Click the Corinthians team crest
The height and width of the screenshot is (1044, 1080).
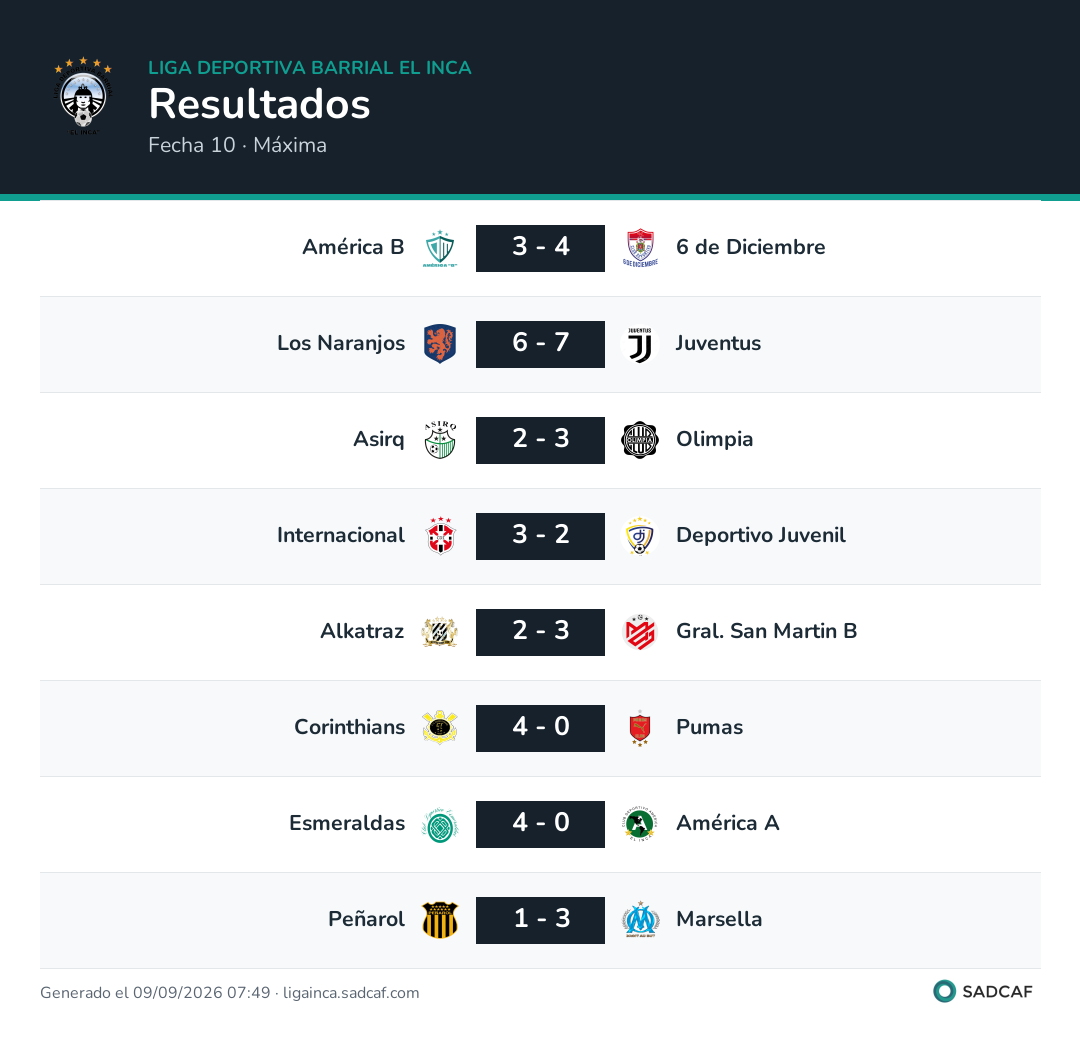[439, 728]
